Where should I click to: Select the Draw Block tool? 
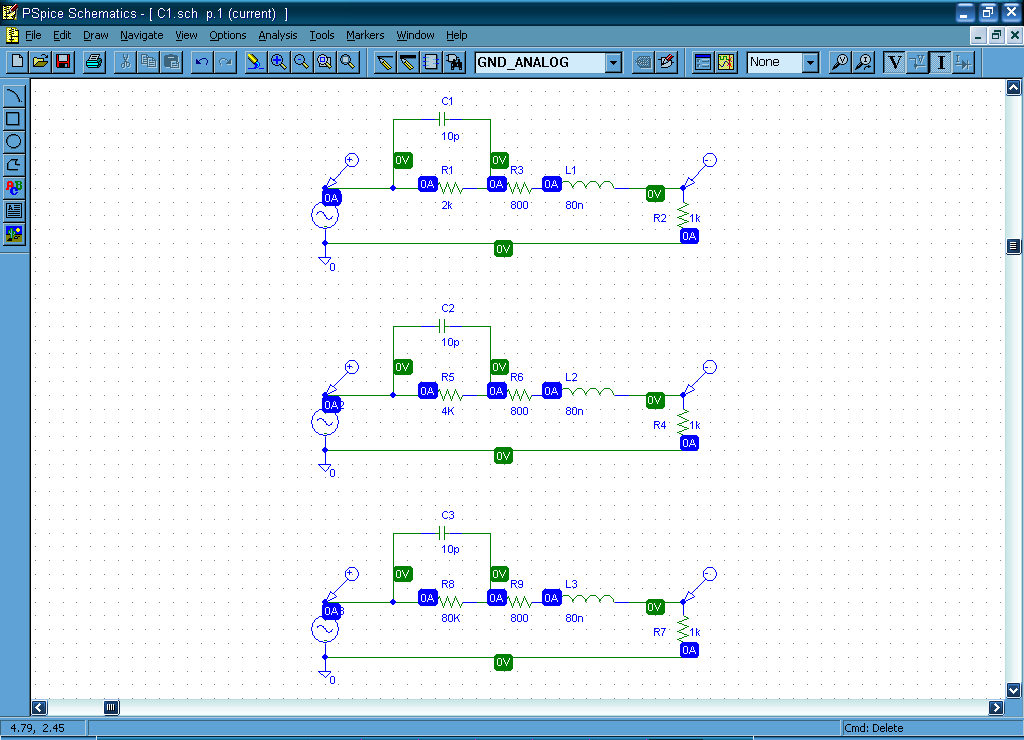click(431, 62)
